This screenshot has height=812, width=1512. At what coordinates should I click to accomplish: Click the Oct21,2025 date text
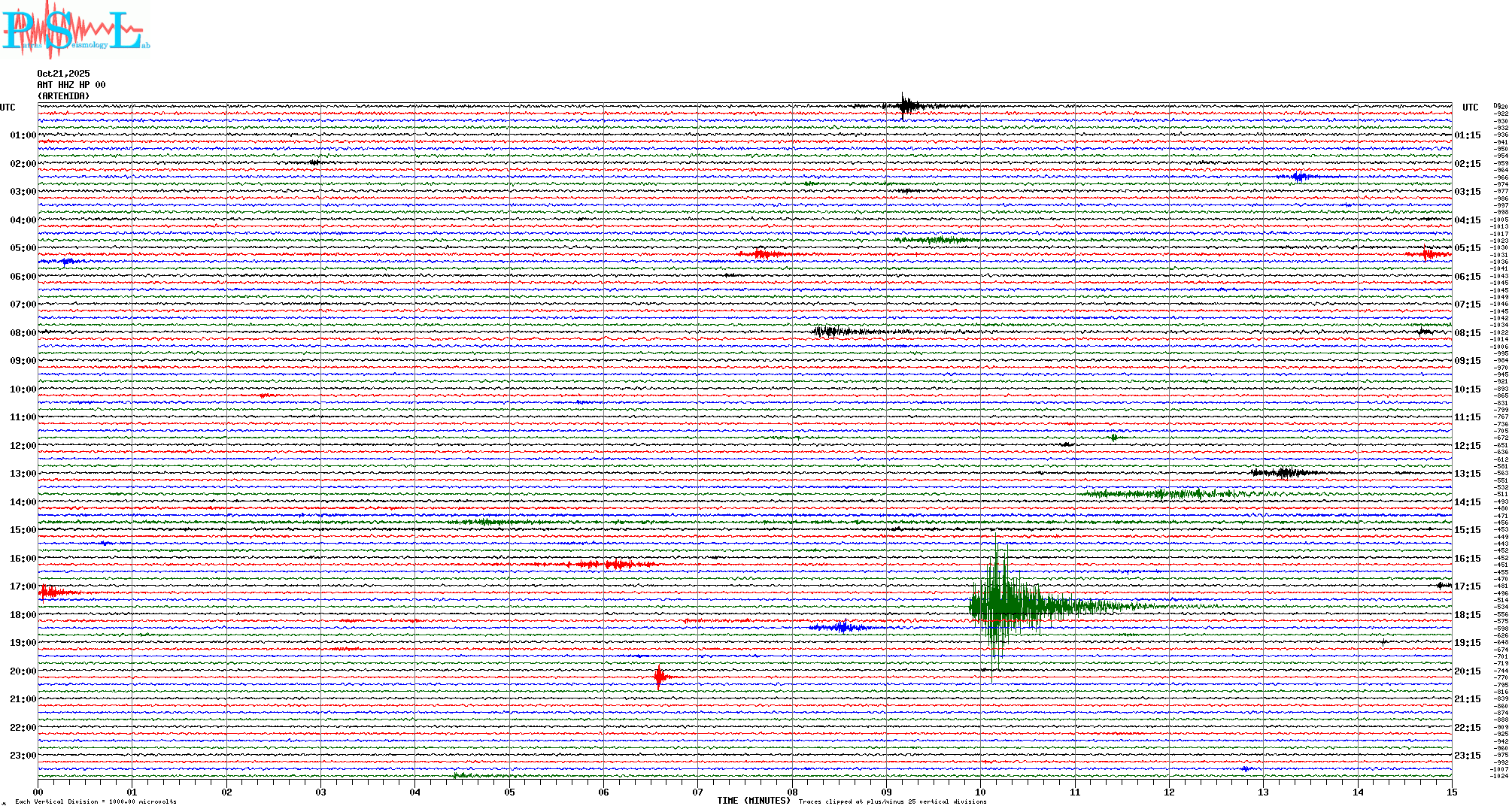63,74
